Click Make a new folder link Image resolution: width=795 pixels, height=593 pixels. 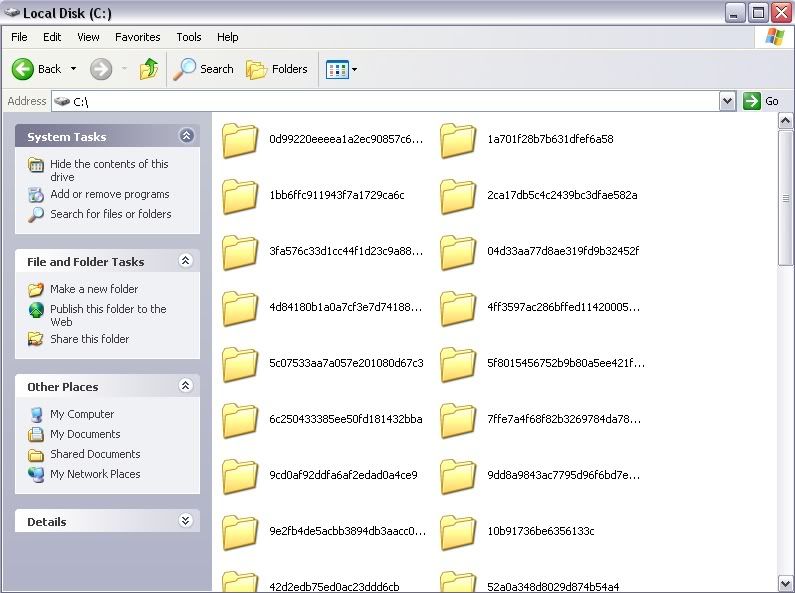coord(94,289)
